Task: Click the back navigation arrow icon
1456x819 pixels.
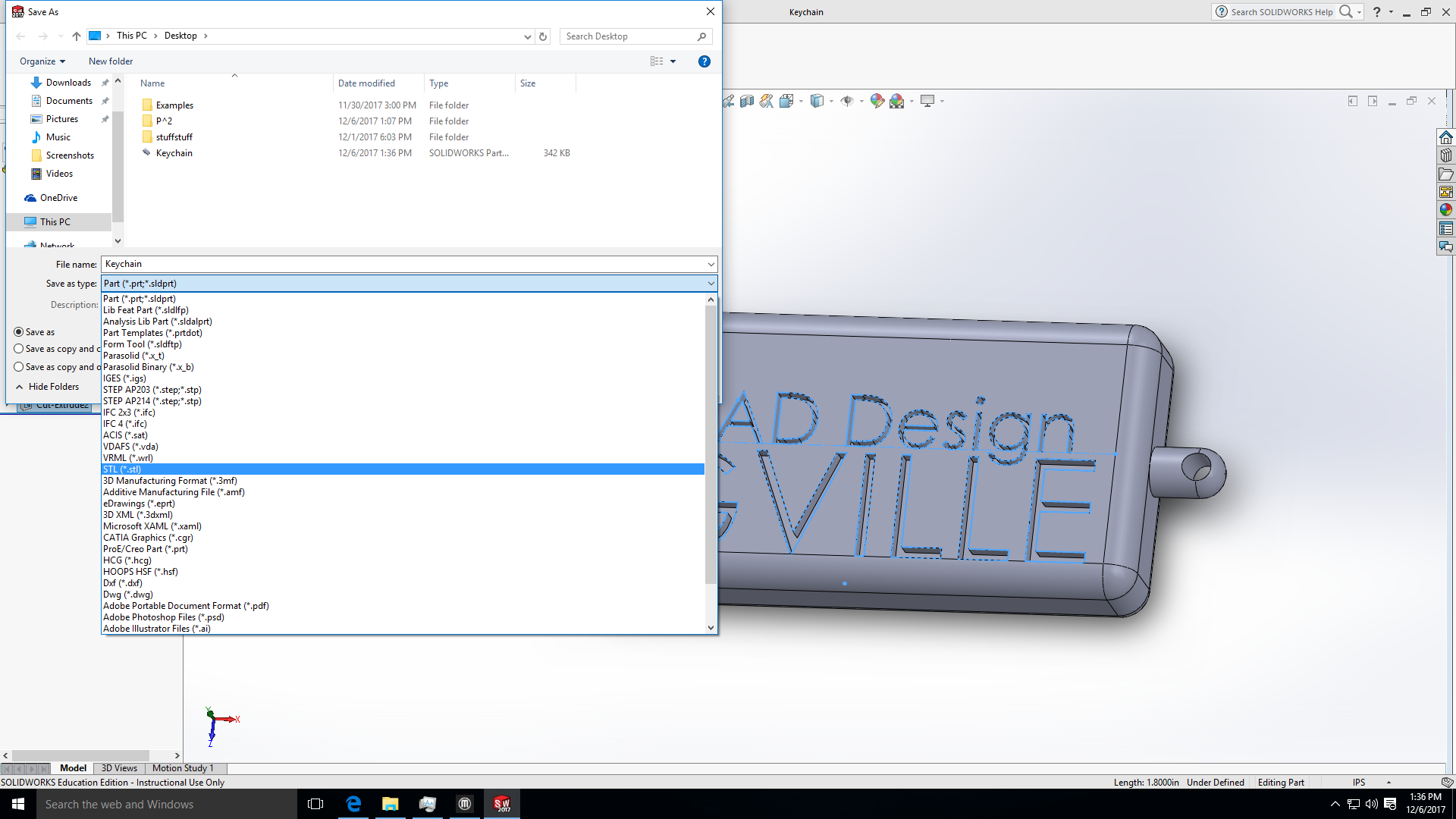Action: point(20,35)
